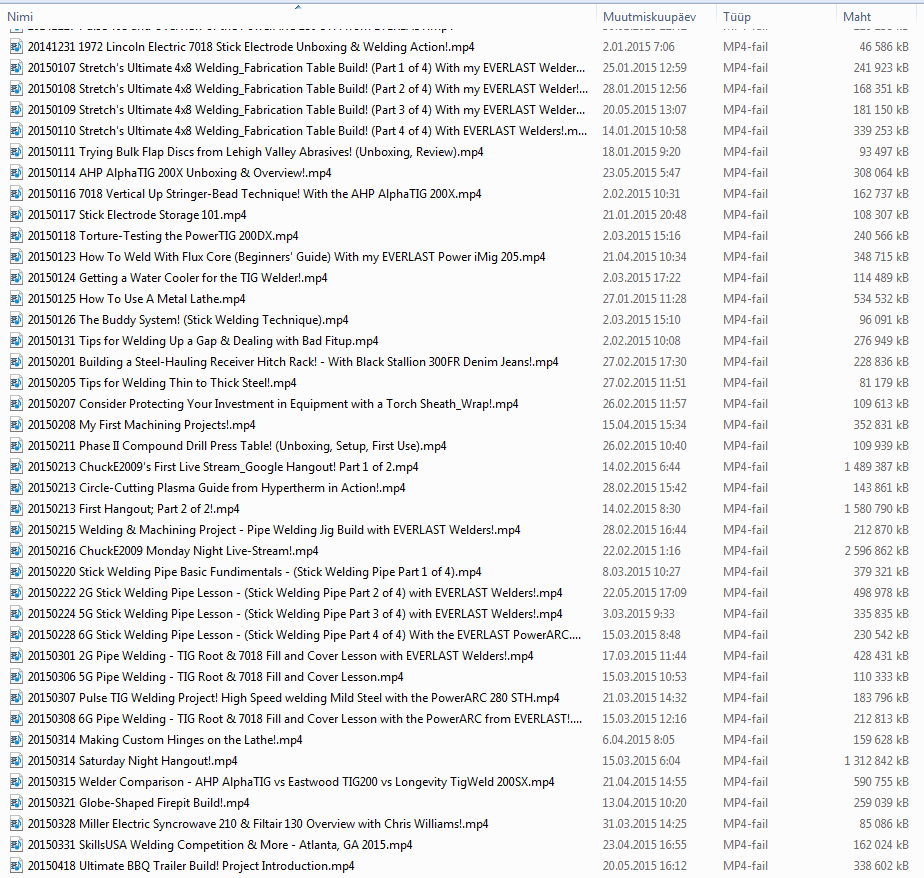Screen dimensions: 924x878
Task: Click date 2.01.2015 7:06
Action: tap(638, 47)
